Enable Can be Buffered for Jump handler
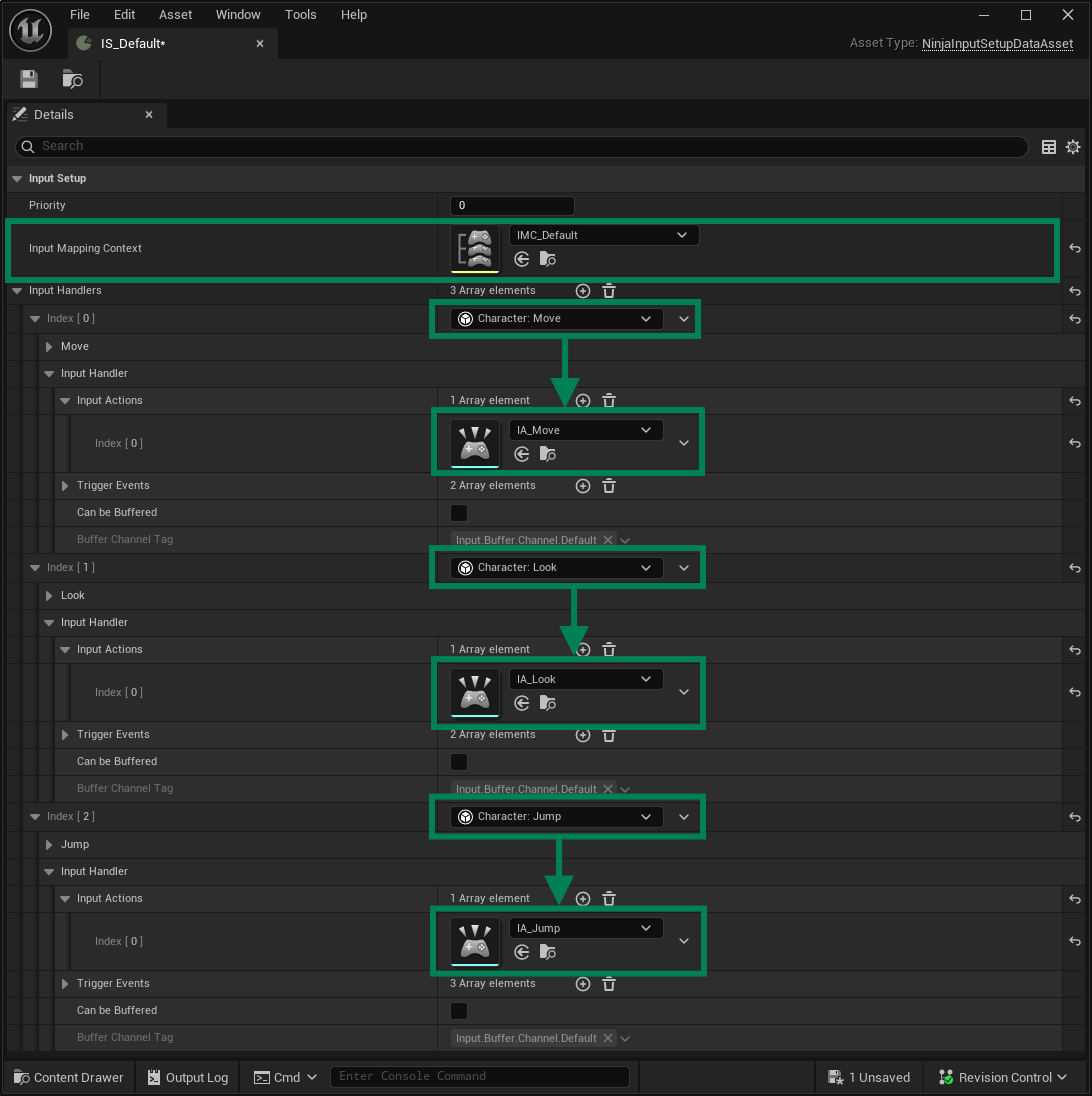 click(458, 1011)
